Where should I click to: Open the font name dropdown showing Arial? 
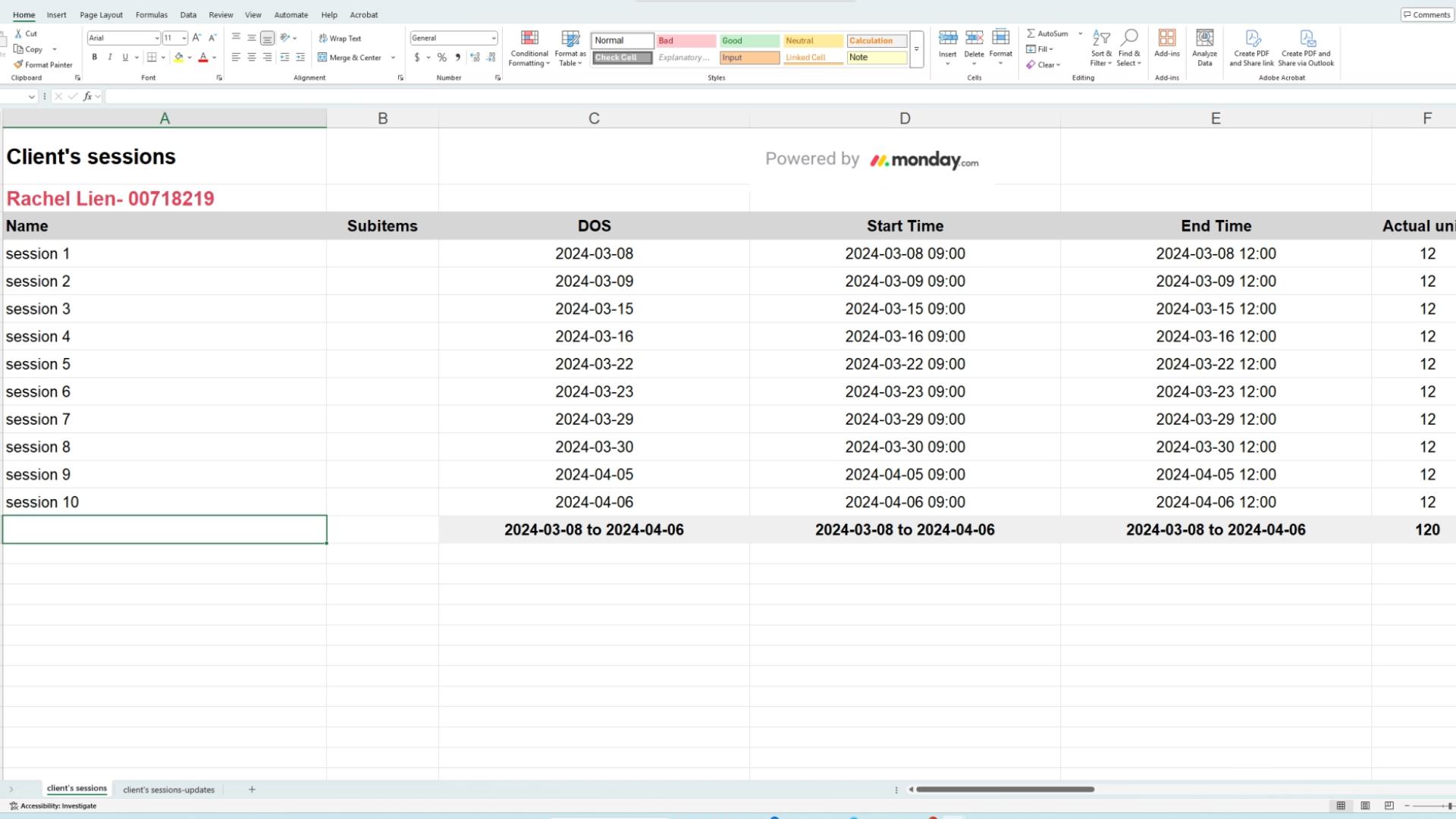click(x=157, y=38)
